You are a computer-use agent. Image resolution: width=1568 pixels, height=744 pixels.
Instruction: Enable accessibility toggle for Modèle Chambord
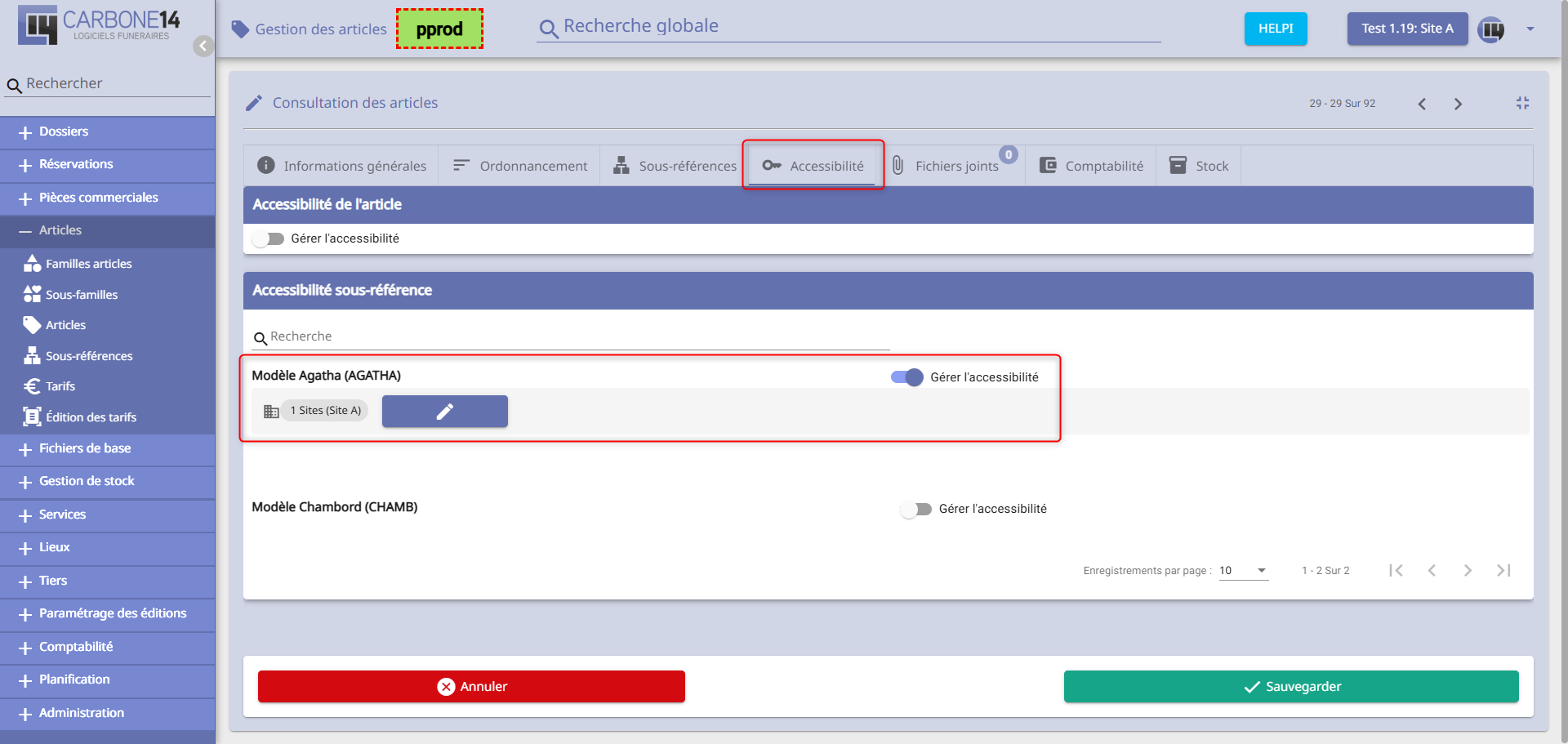pyautogui.click(x=915, y=509)
